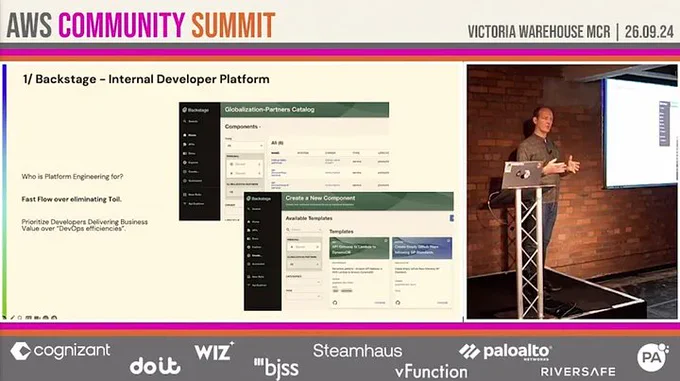680x381 pixels.
Task: Click the 'Globalization-Partners Catalog' header
Action: coord(269,110)
